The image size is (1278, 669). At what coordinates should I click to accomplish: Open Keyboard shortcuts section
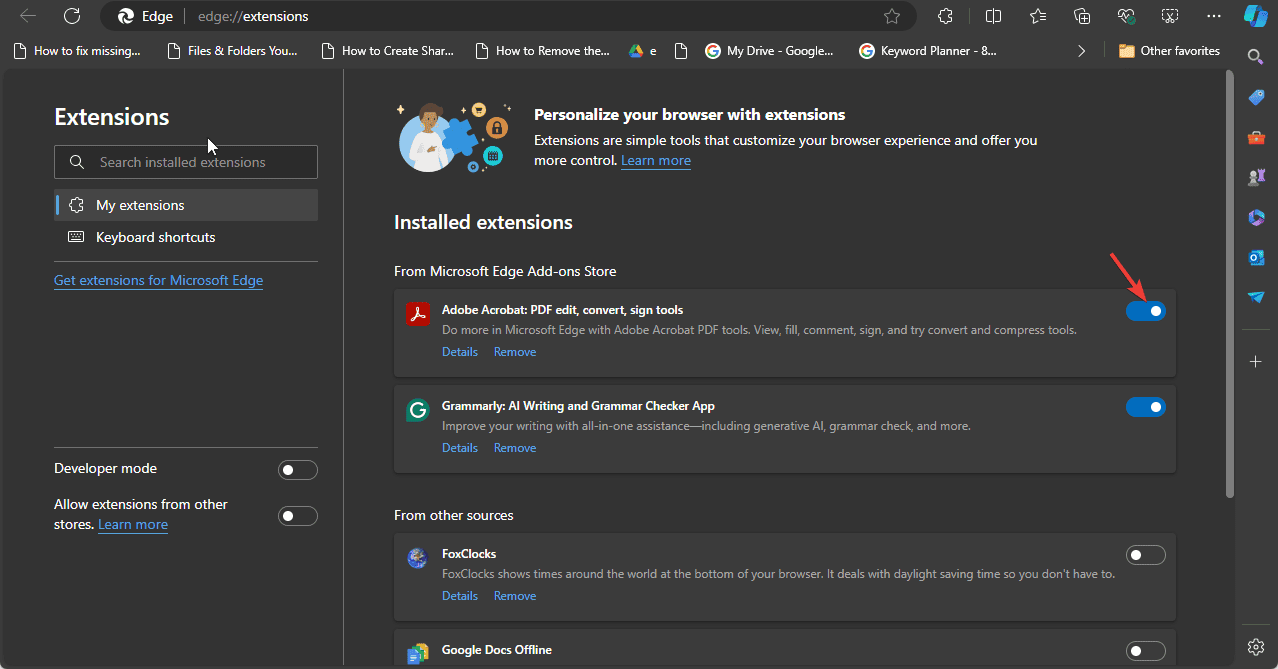tap(186, 237)
